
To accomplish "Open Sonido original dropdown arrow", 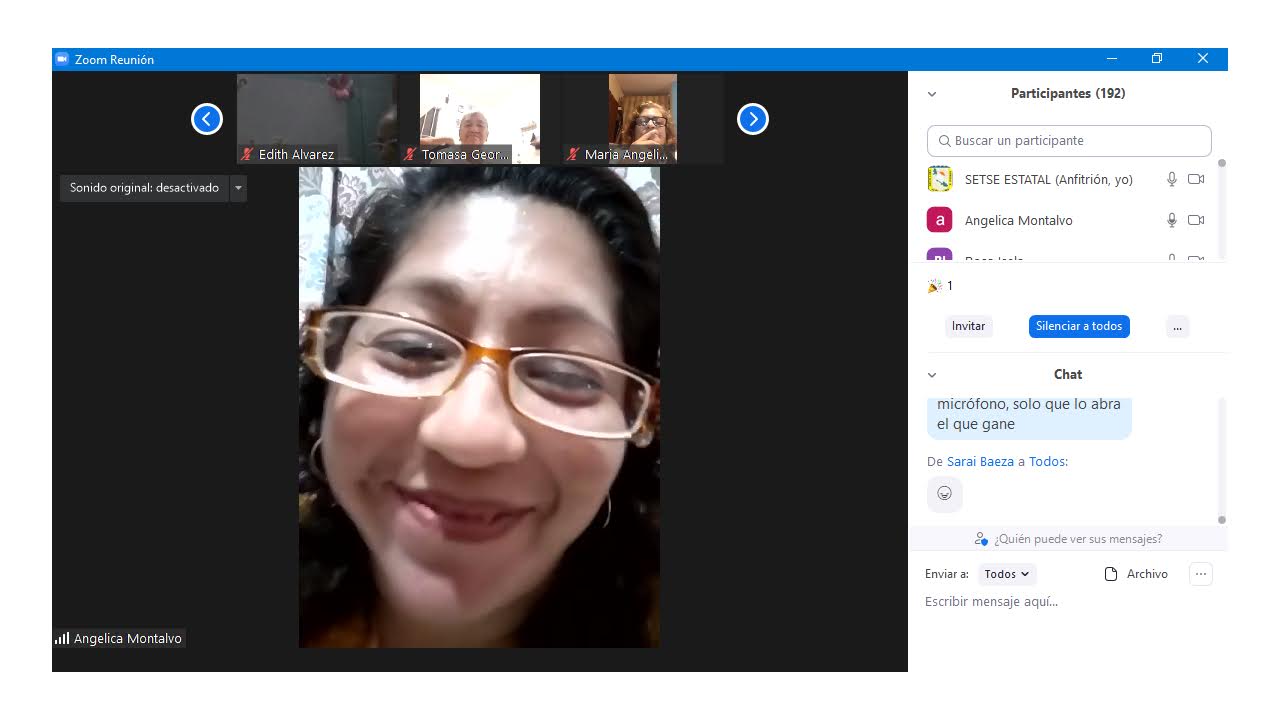I will click(x=238, y=188).
